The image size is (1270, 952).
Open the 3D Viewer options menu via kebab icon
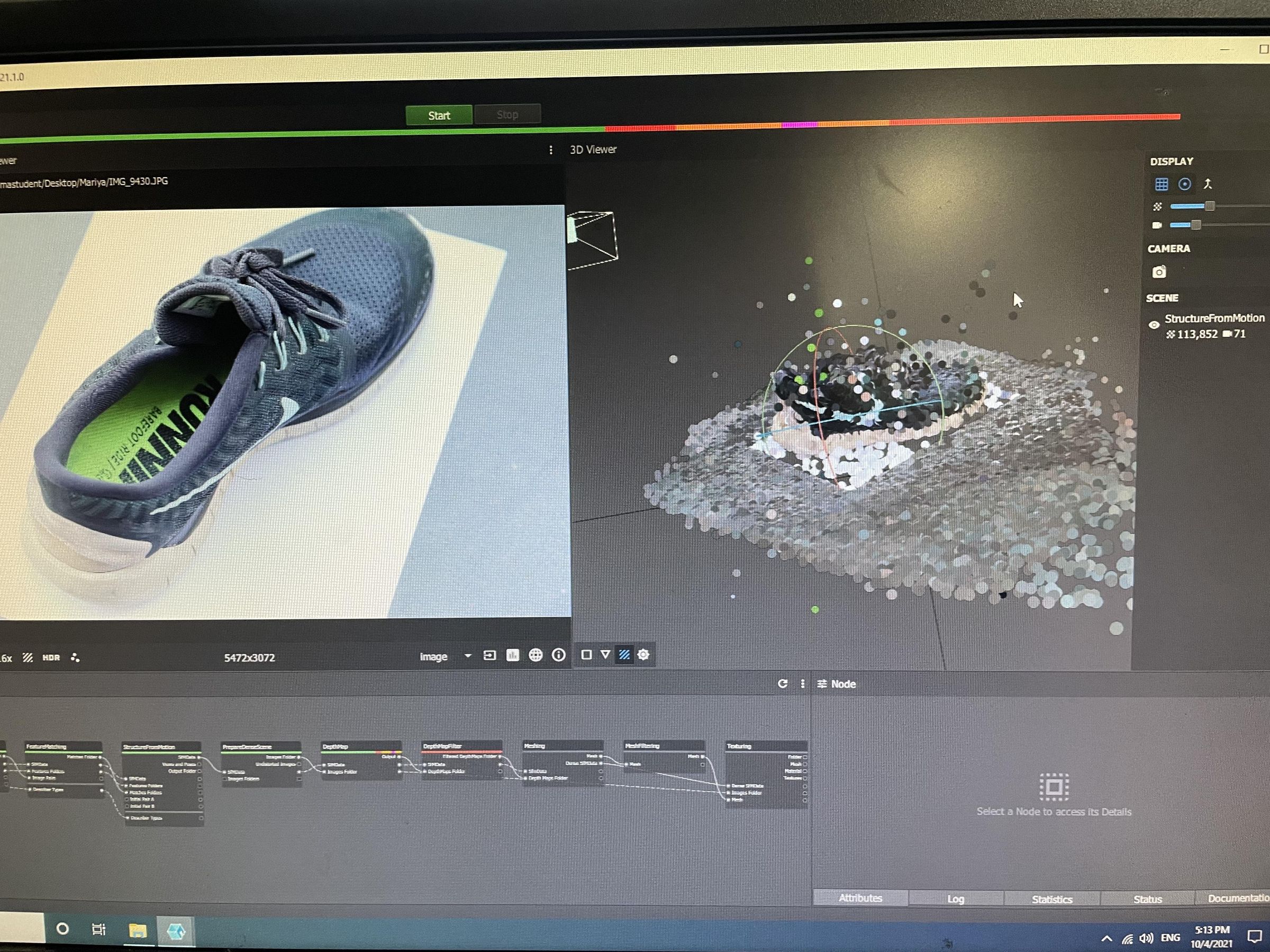[552, 150]
